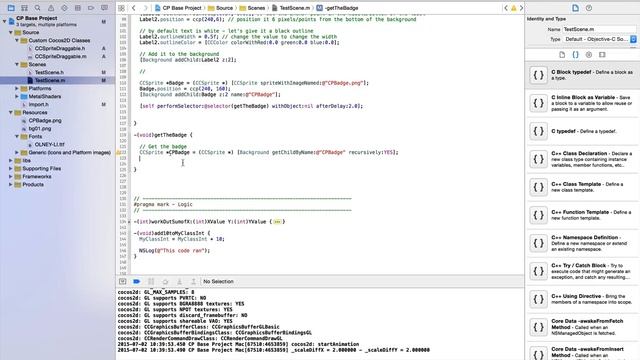Collapse the Custom Cocos2D Classes group
This screenshot has height=360, width=640.
point(17,40)
